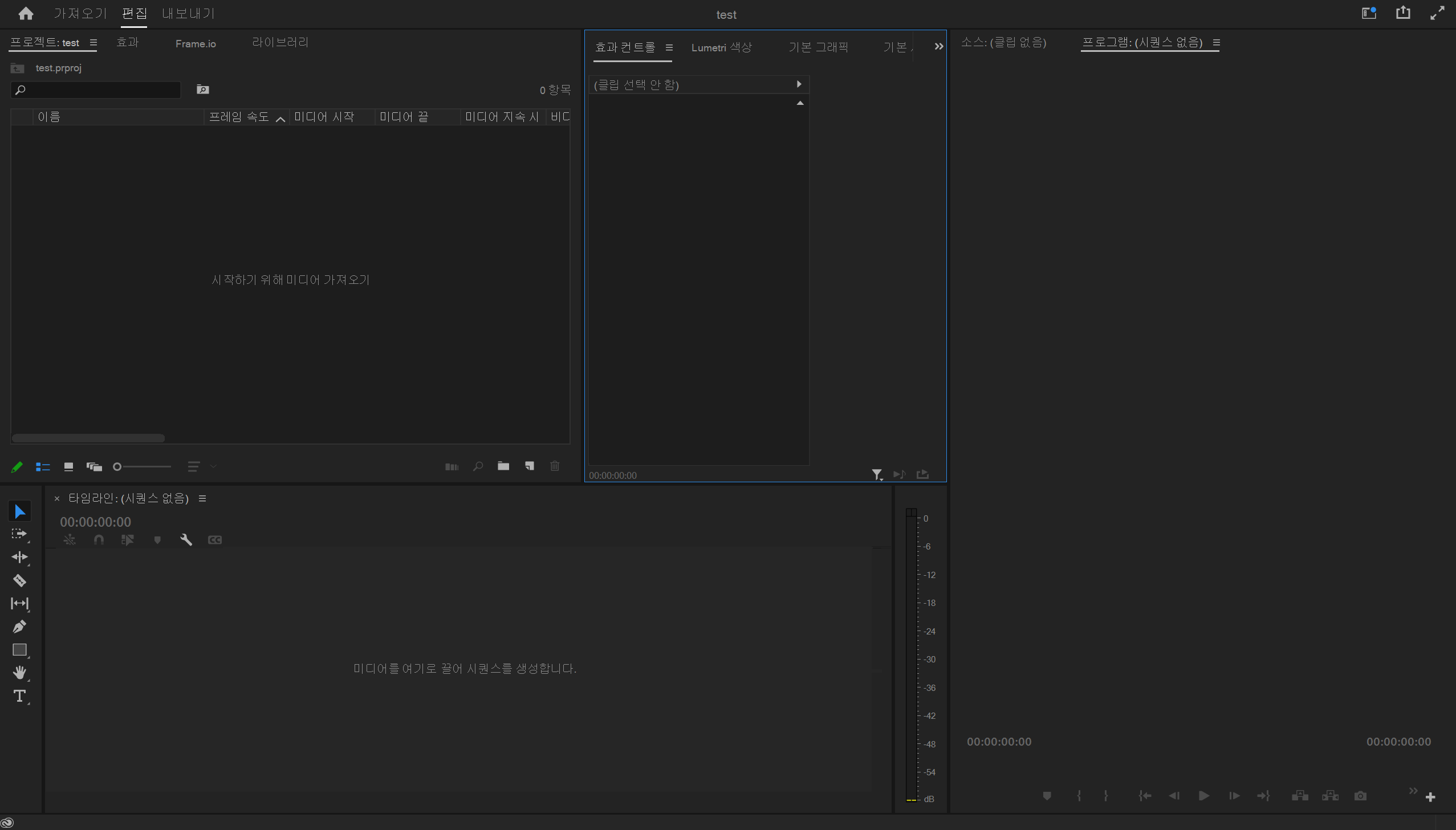Switch Project panel to icon view
This screenshot has height=830, width=1456.
tap(68, 467)
